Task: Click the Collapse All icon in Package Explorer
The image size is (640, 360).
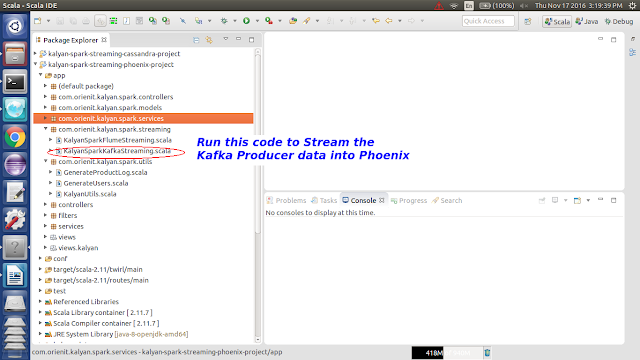Action: (196, 40)
